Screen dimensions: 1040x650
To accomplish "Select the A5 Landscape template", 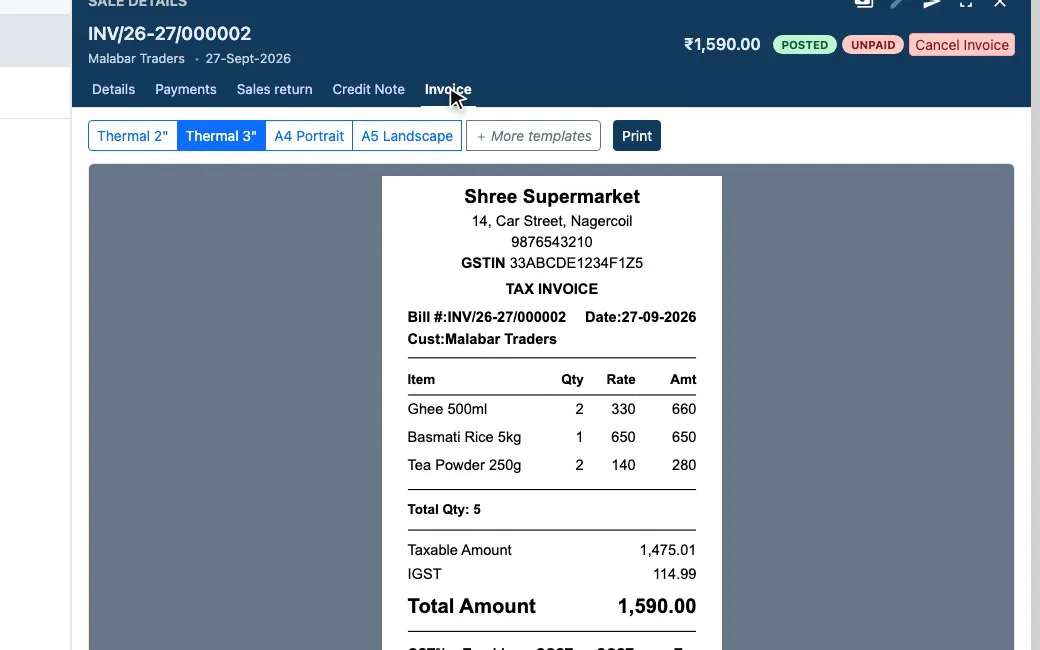I will click(x=407, y=136).
